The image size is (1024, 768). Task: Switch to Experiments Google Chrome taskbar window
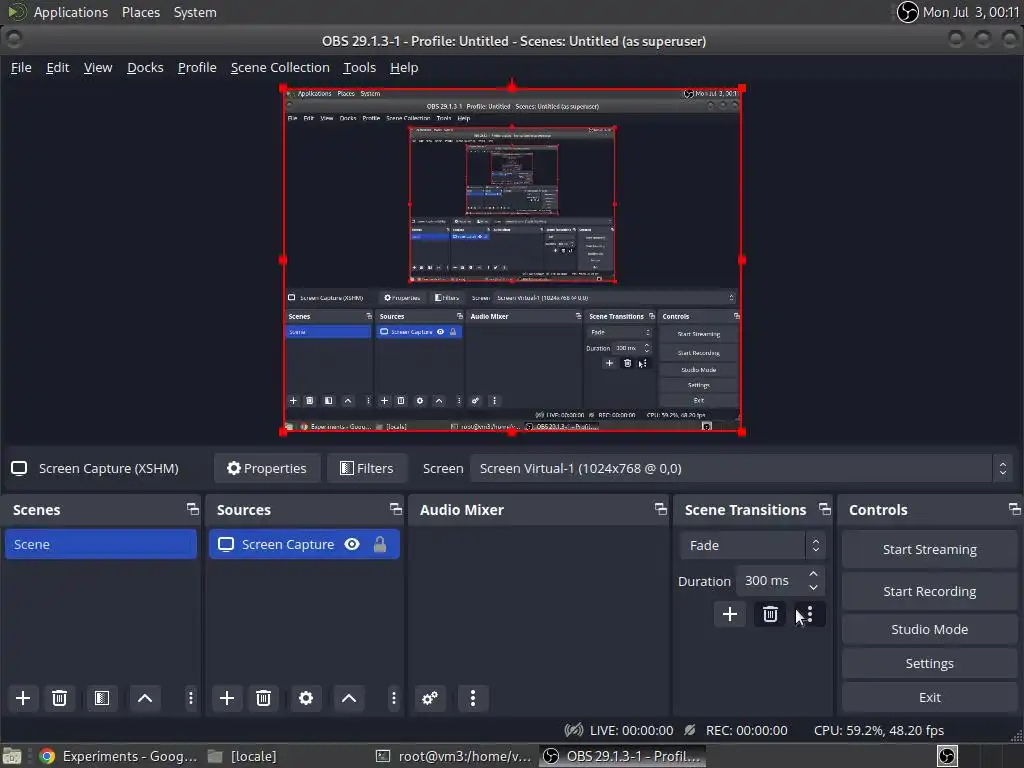[x=118, y=756]
